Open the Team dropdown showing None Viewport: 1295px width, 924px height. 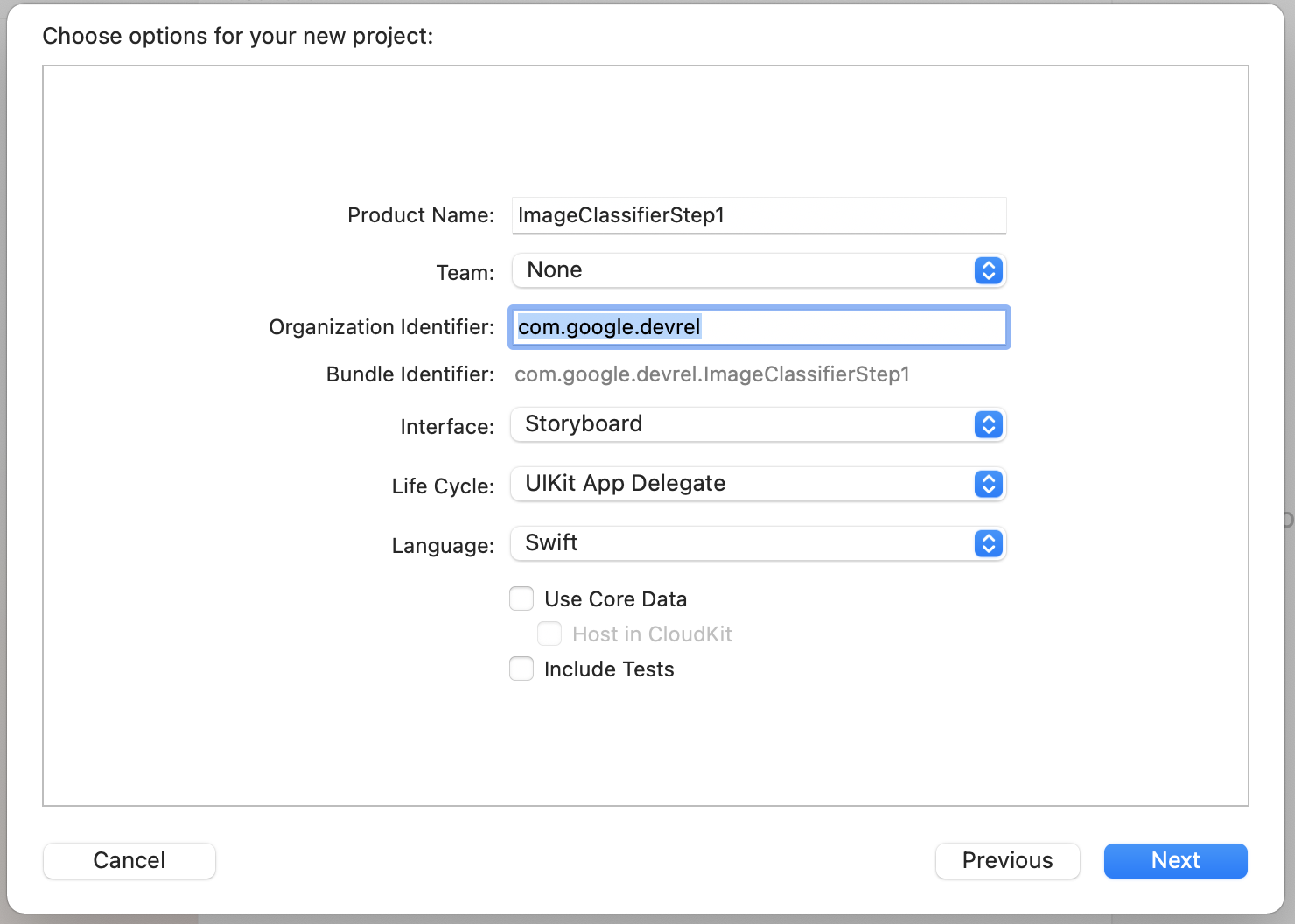point(759,270)
